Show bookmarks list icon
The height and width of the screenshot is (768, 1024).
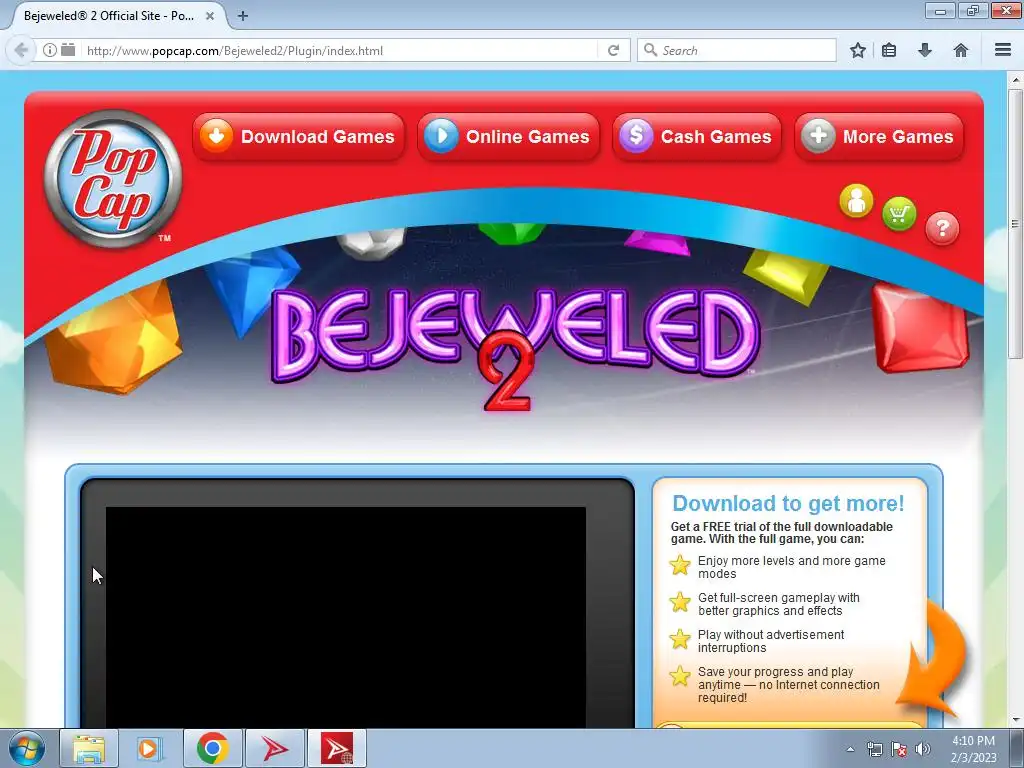(x=889, y=50)
